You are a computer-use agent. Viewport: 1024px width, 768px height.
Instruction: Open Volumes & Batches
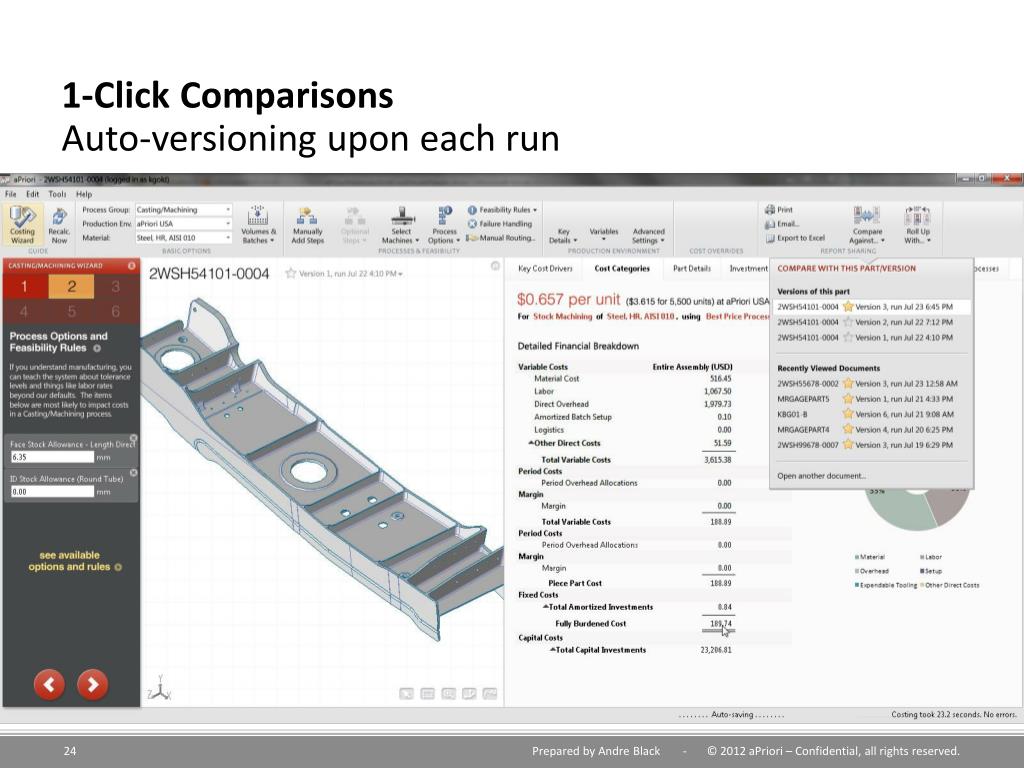coord(258,225)
